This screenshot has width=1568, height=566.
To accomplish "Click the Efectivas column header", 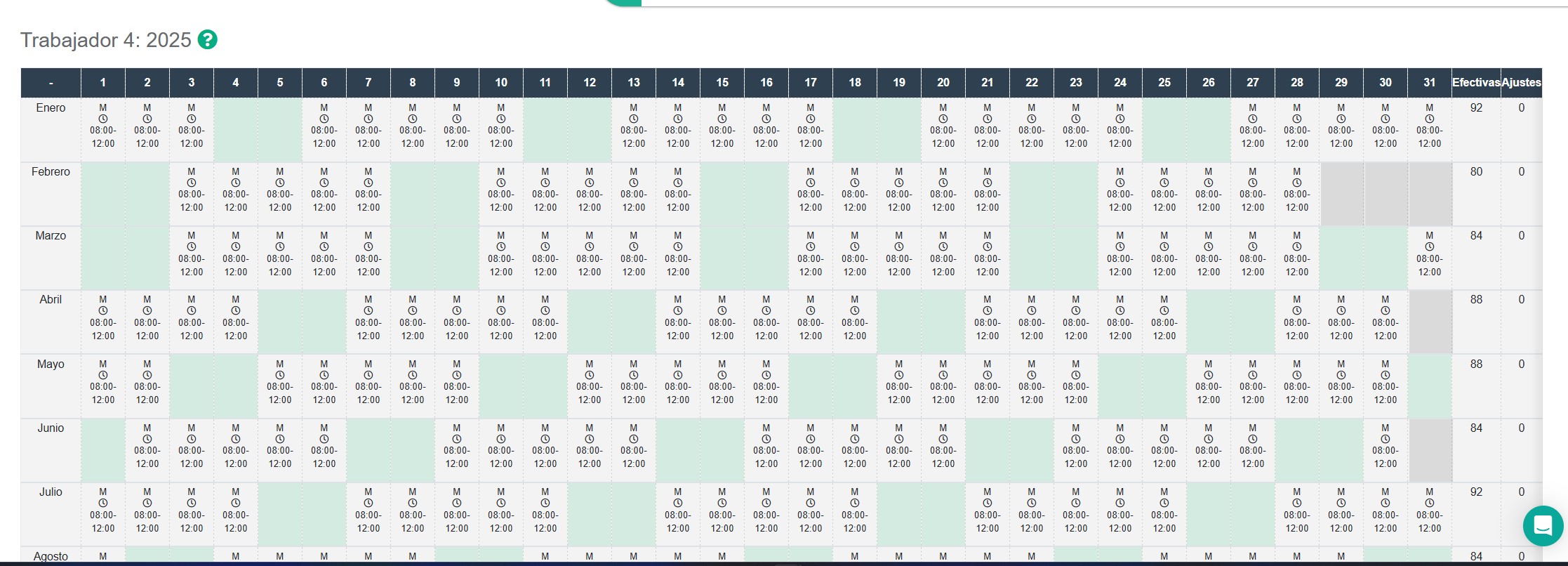I will coord(1476,82).
